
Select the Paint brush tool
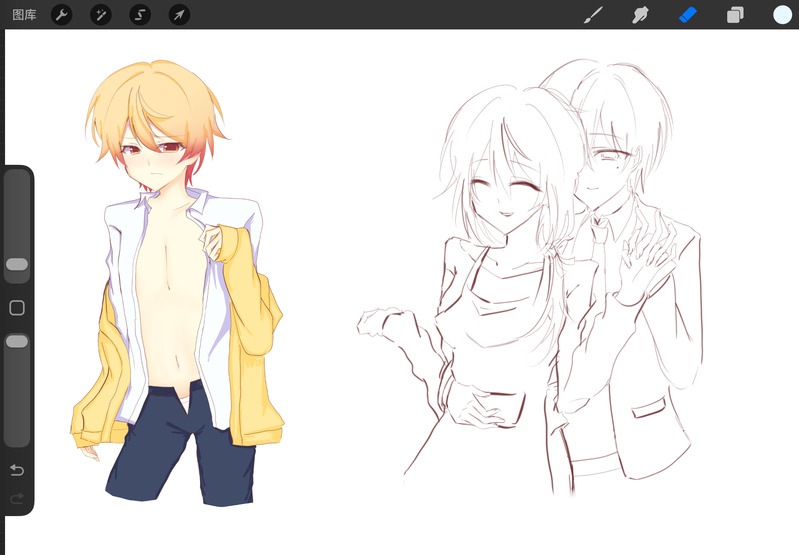click(x=593, y=15)
